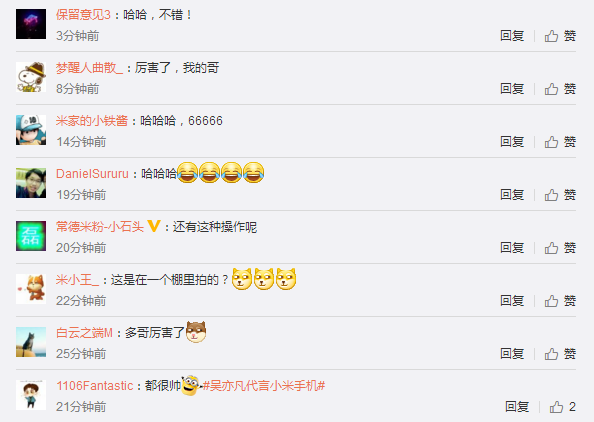Viewport: 594px width, 422px height.
Task: Open the 白云之端M username link
Action: [x=84, y=333]
